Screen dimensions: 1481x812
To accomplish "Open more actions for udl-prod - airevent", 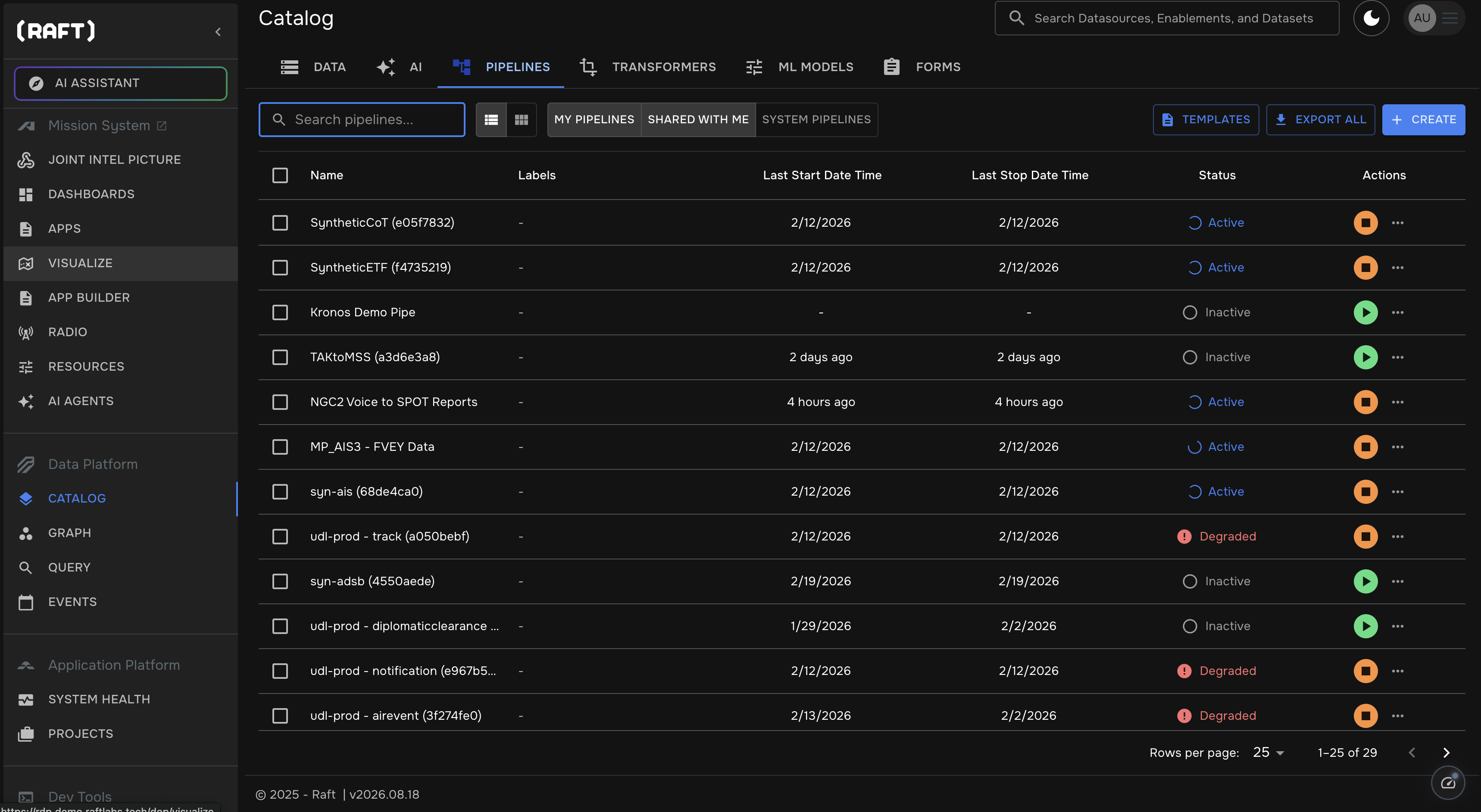I will click(1398, 716).
